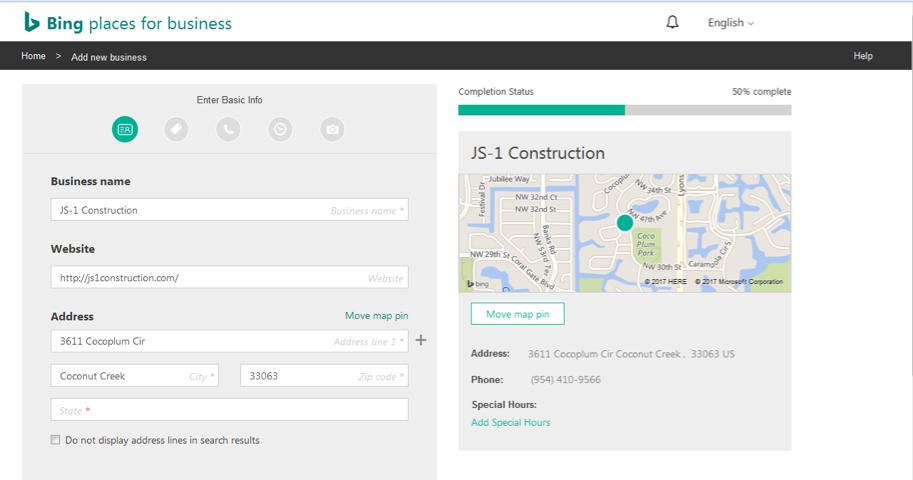Click Add Special Hours link
This screenshot has height=480, width=913.
coord(511,422)
